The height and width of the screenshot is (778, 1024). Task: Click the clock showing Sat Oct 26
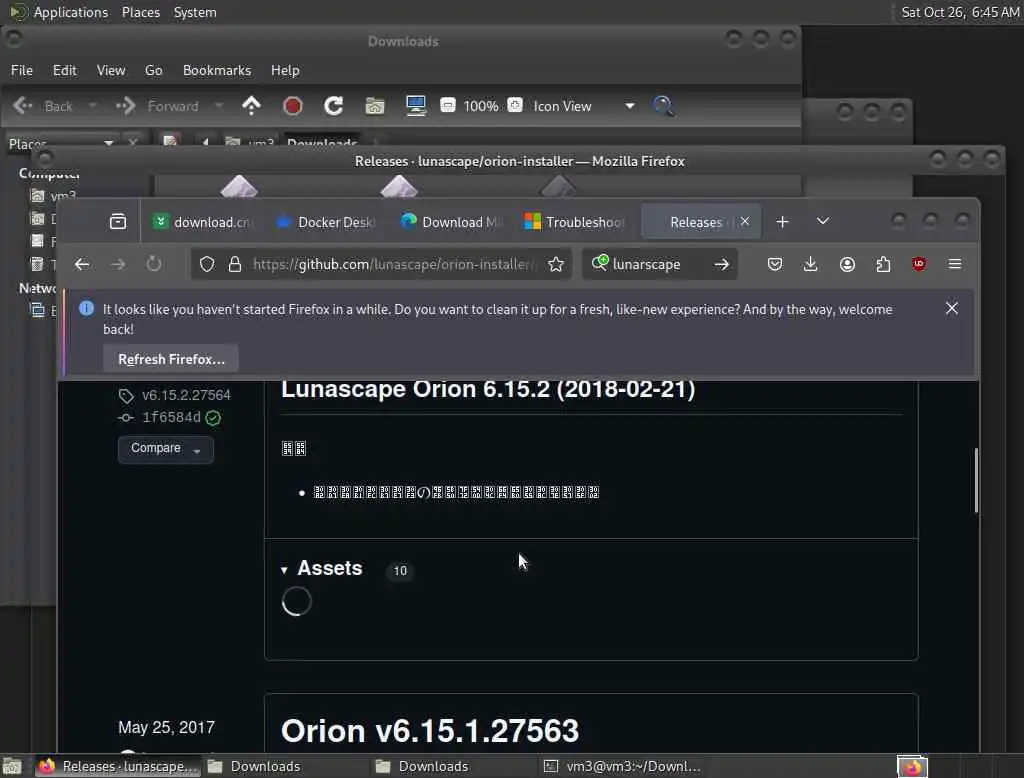960,12
